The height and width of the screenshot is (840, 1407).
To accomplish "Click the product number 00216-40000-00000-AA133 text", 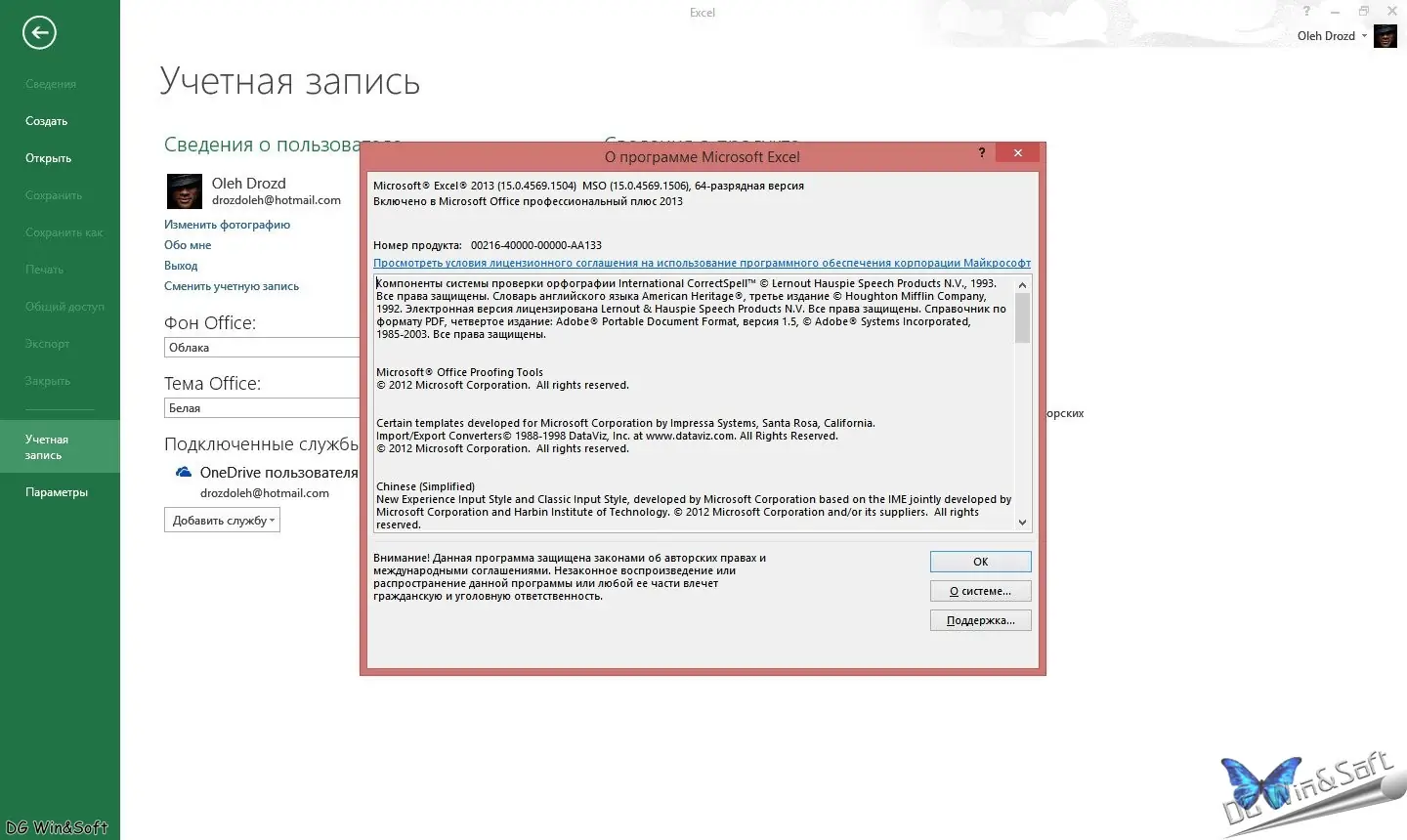I will click(536, 245).
